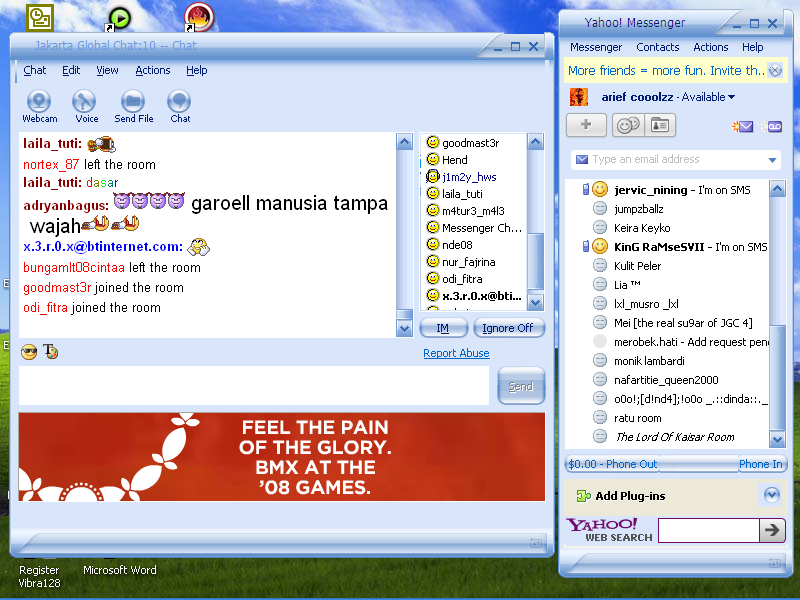Toggle the Ignore Off button
The width and height of the screenshot is (800, 600).
tap(508, 328)
